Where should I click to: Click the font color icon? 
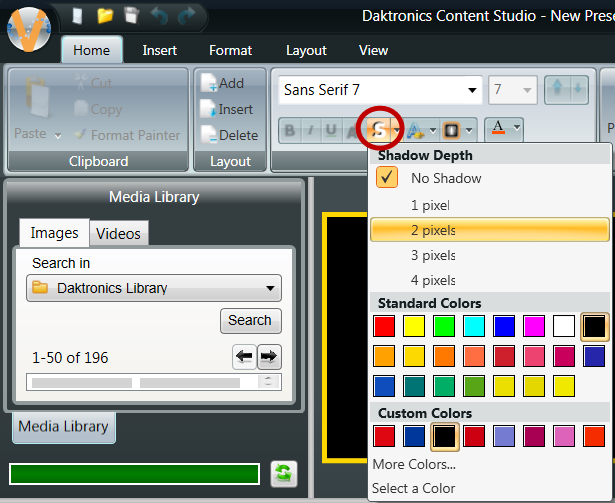tap(498, 129)
